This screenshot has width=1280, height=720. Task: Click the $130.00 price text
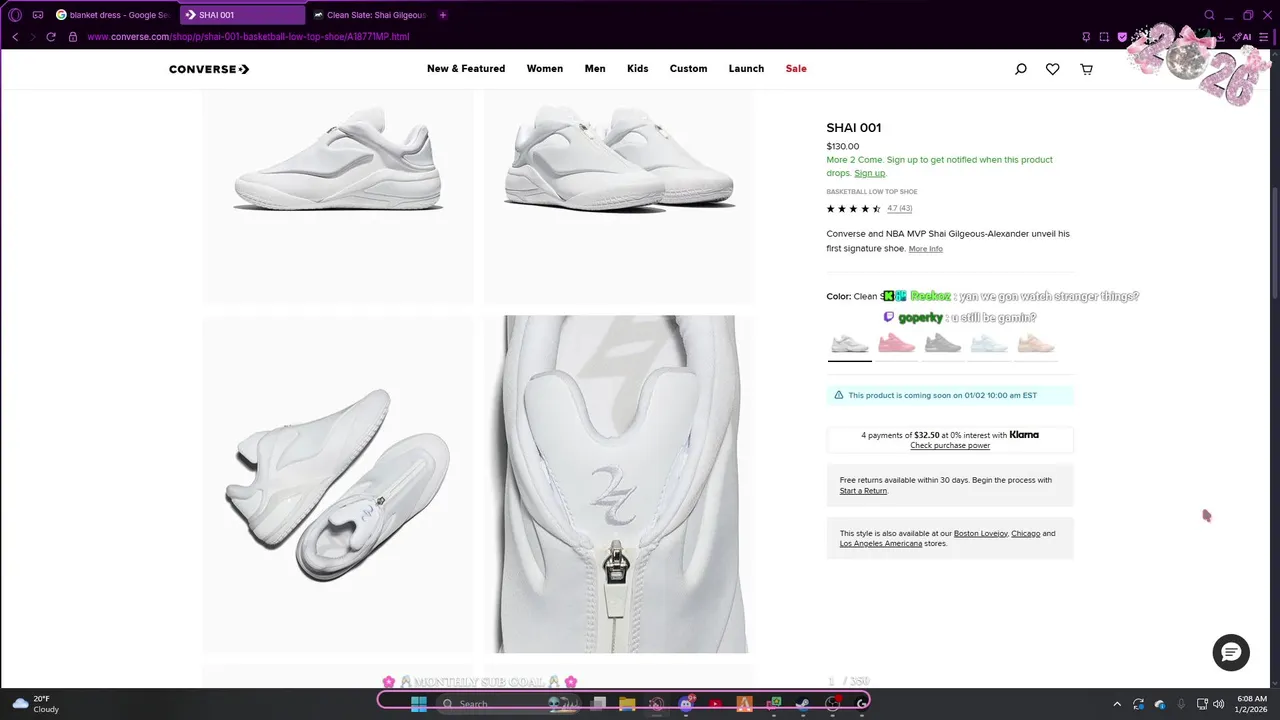tap(843, 147)
